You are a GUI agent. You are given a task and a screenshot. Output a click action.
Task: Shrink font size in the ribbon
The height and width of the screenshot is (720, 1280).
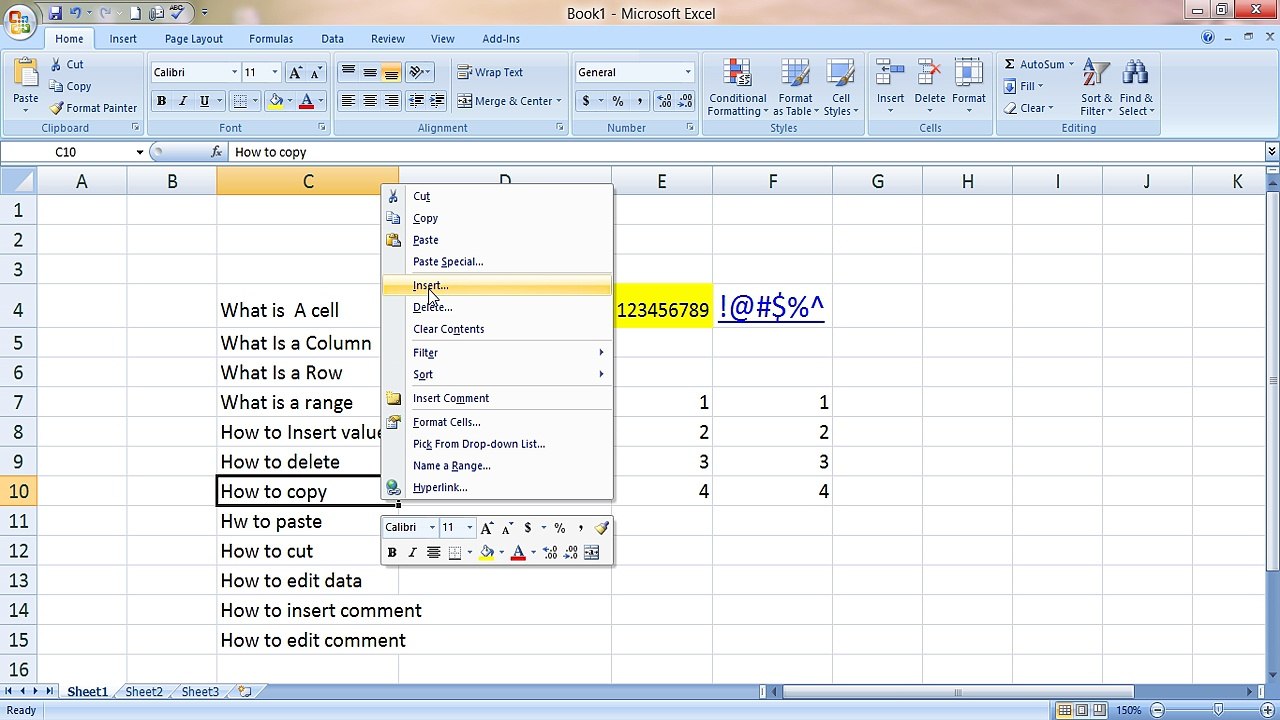click(316, 72)
